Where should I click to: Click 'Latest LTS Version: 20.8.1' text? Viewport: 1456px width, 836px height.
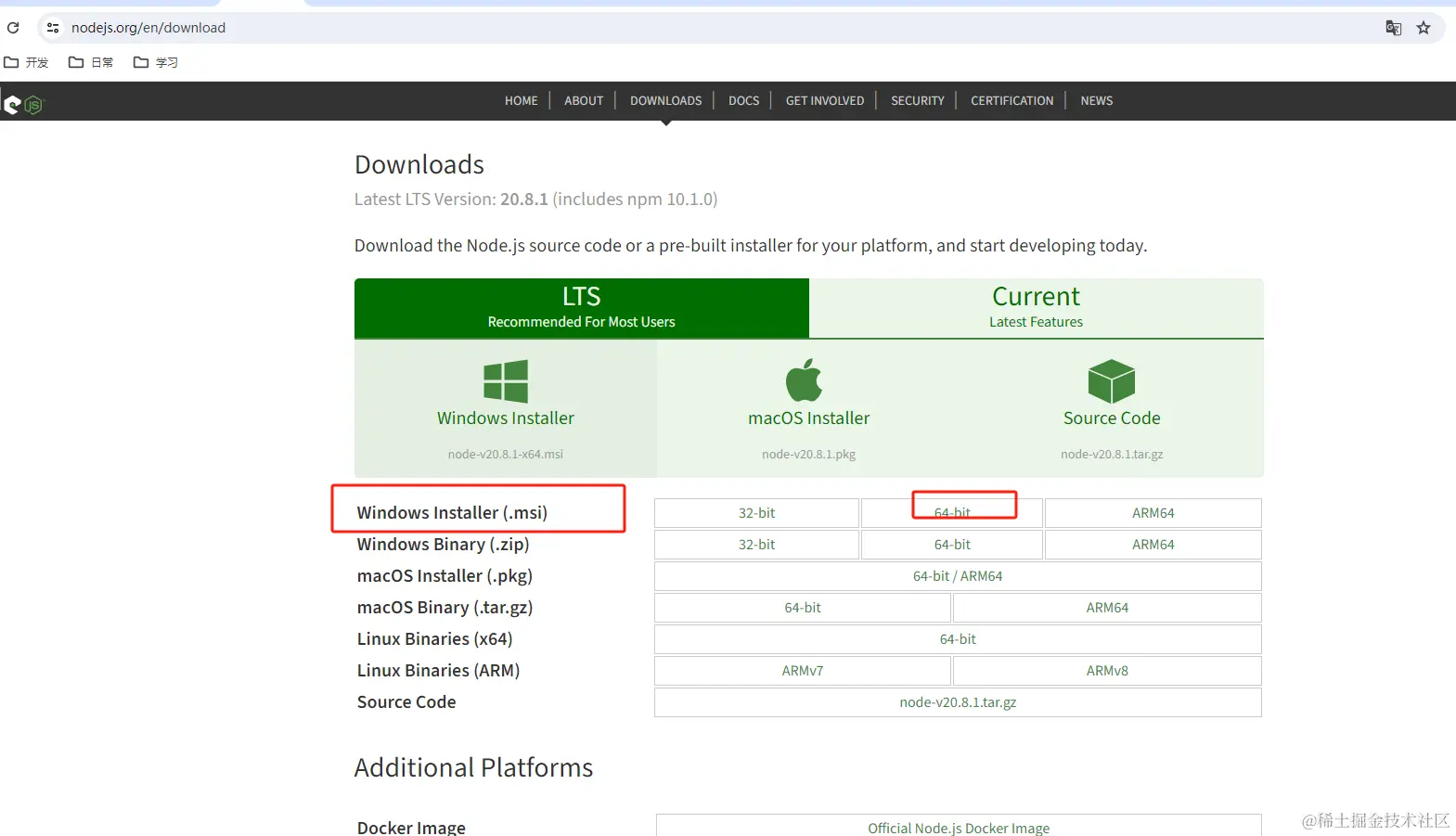pos(451,199)
